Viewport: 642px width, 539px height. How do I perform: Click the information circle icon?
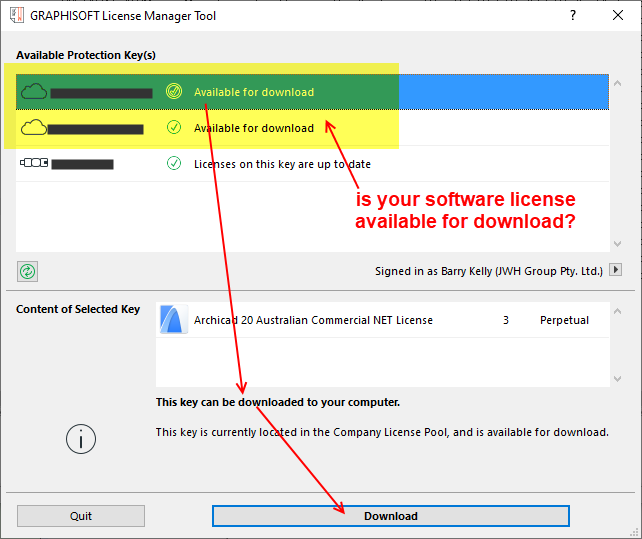pos(81,439)
